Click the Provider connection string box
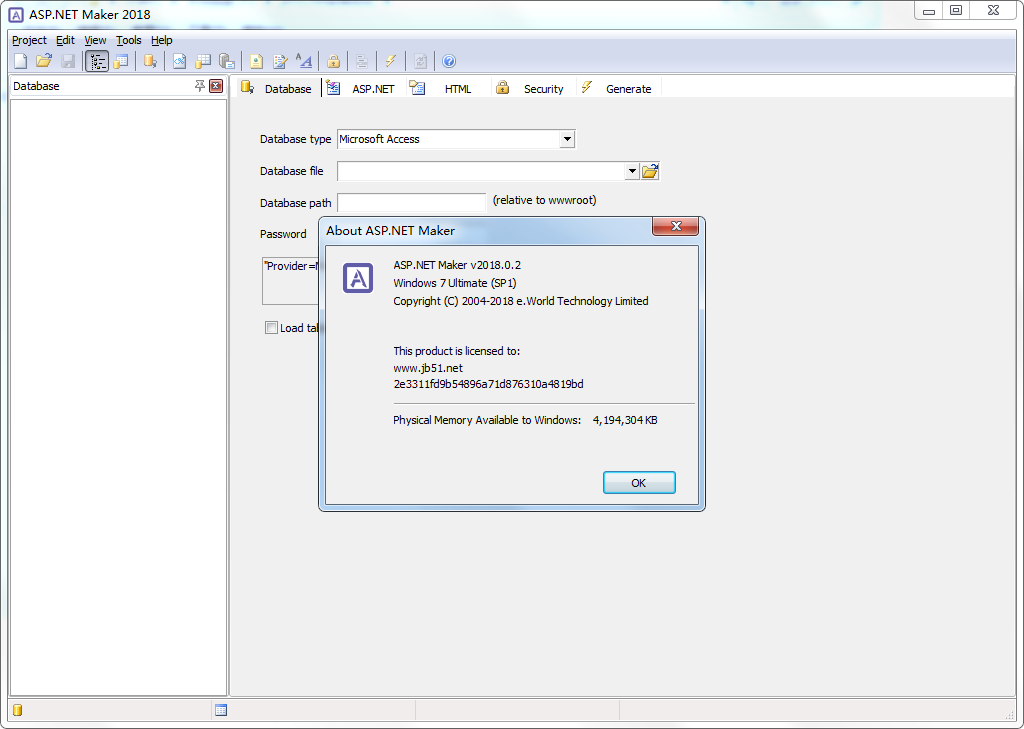 [291, 281]
